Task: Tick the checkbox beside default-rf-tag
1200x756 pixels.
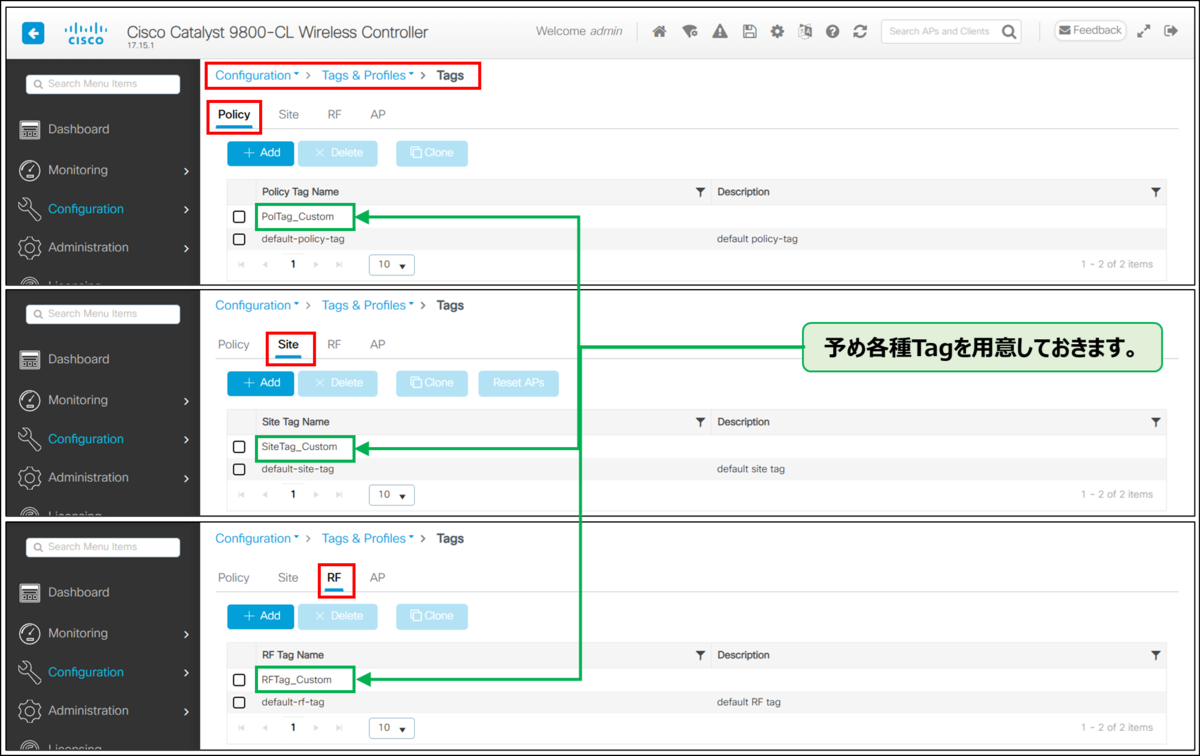Action: click(x=239, y=702)
